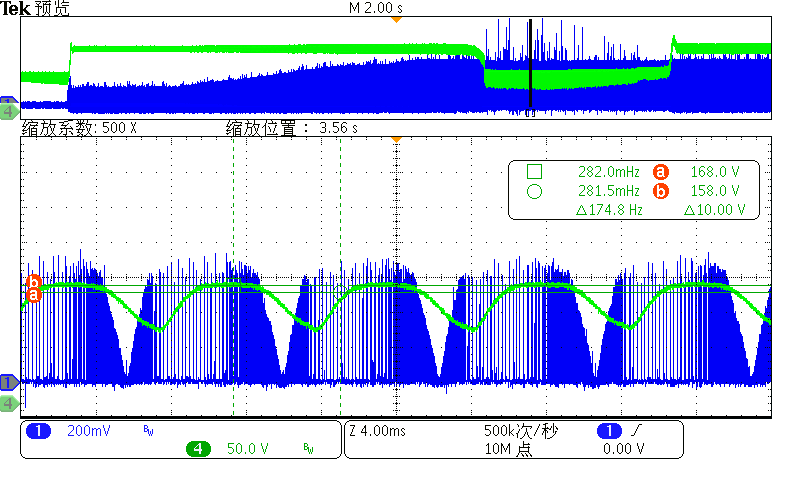Click the 0.00 V trigger level readout
This screenshot has height=480, width=800.
[x=623, y=449]
